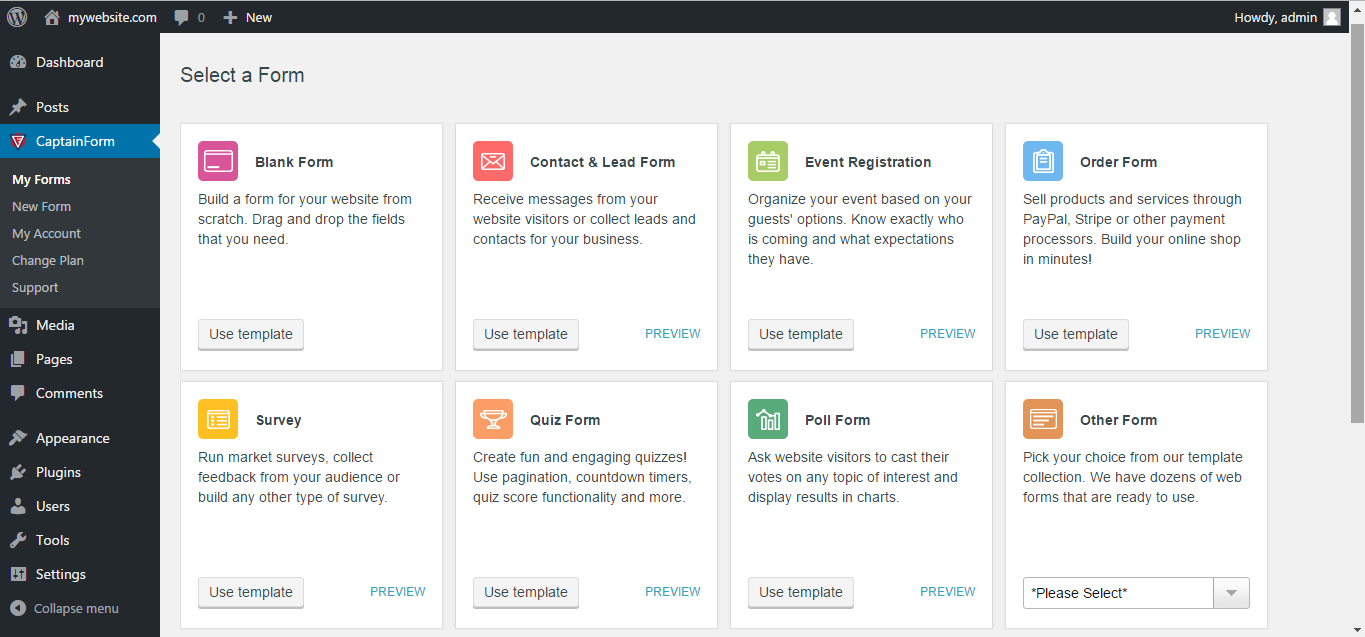Click the Posts pushpin icon

18,107
